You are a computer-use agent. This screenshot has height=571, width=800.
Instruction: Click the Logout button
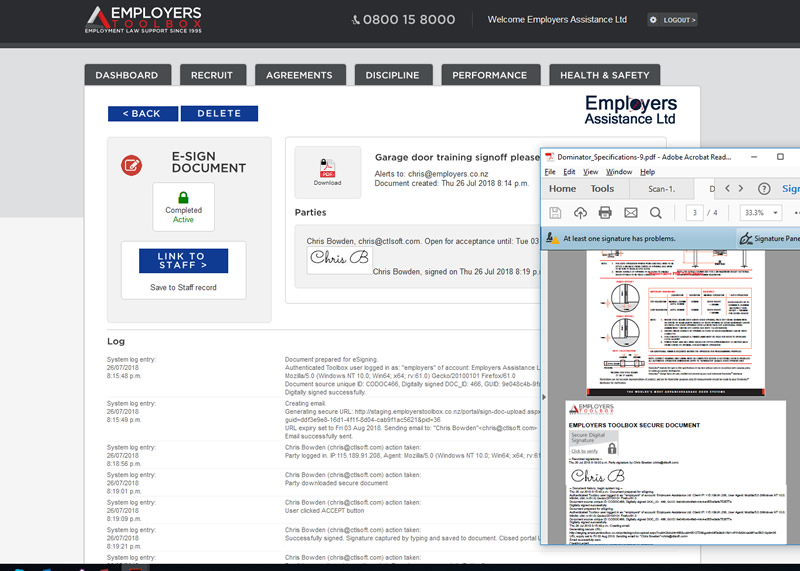tap(672, 20)
